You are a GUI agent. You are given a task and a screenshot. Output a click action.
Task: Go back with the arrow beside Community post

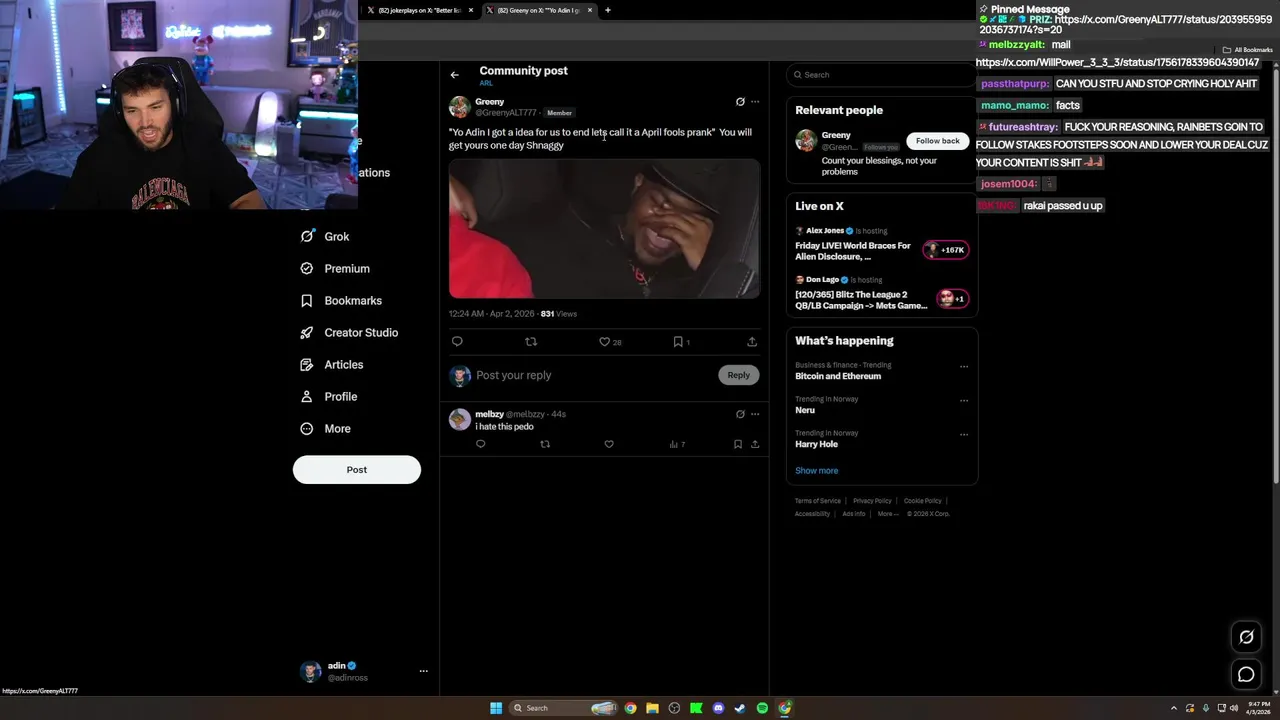pos(454,75)
